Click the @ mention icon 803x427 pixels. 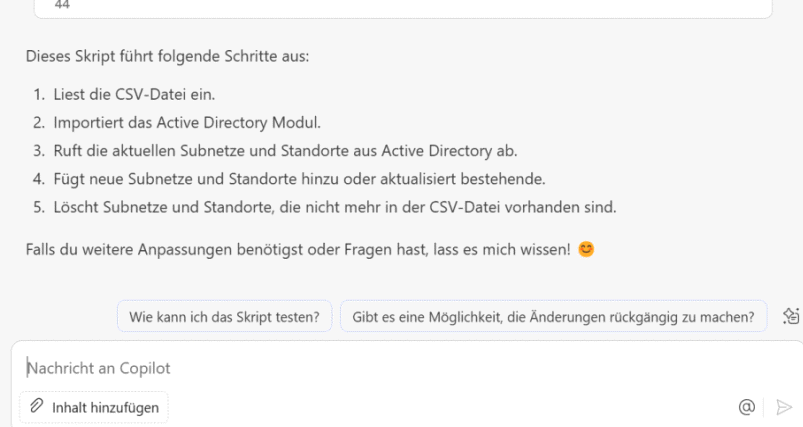[747, 407]
